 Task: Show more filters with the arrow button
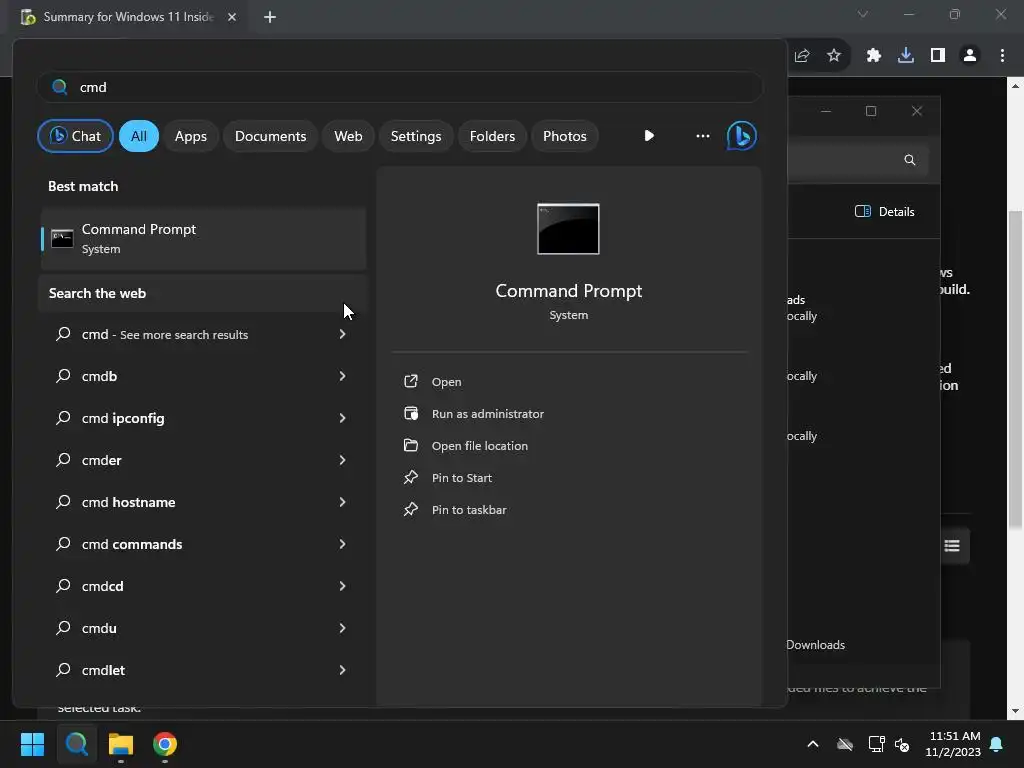point(648,136)
